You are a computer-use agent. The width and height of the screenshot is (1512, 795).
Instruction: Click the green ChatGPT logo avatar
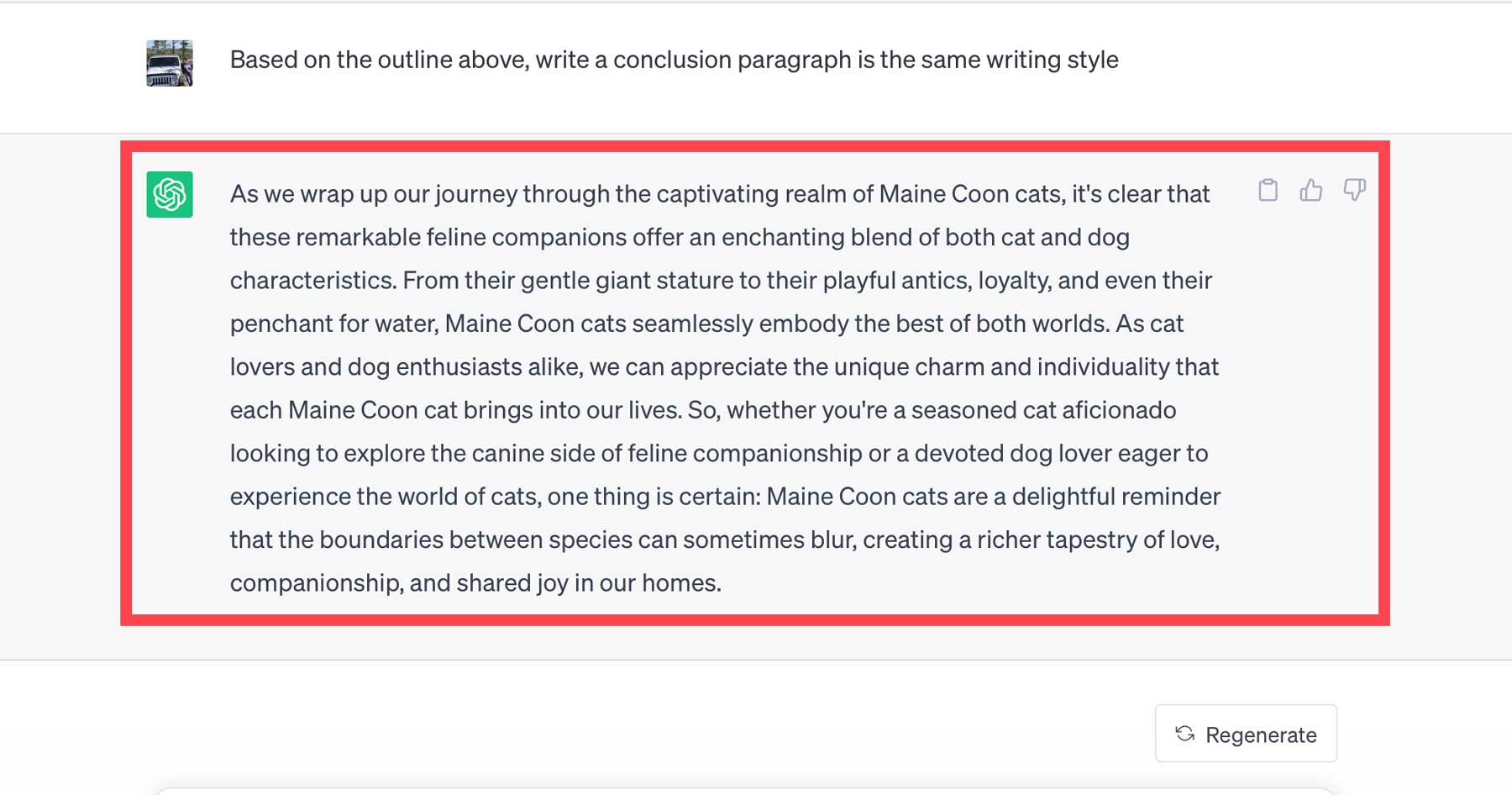tap(170, 194)
